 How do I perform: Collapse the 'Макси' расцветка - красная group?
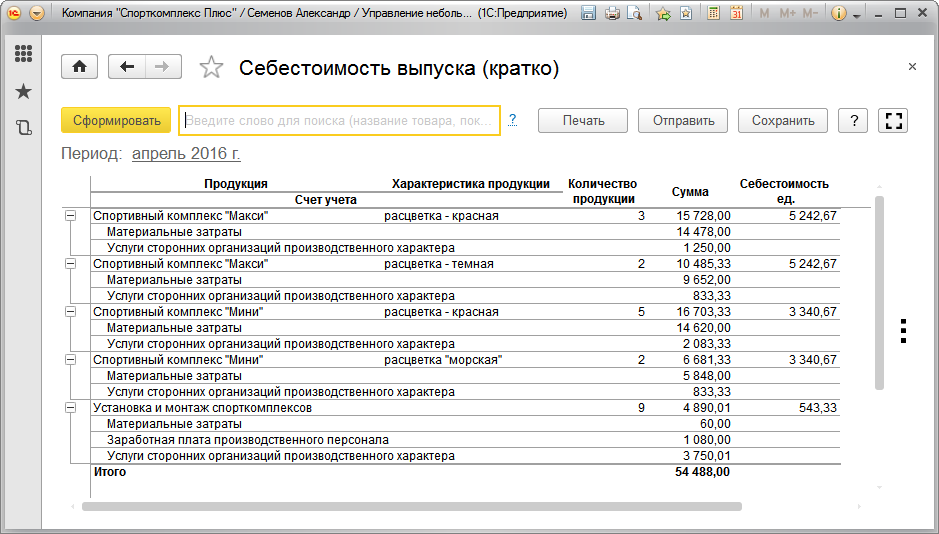[x=70, y=216]
